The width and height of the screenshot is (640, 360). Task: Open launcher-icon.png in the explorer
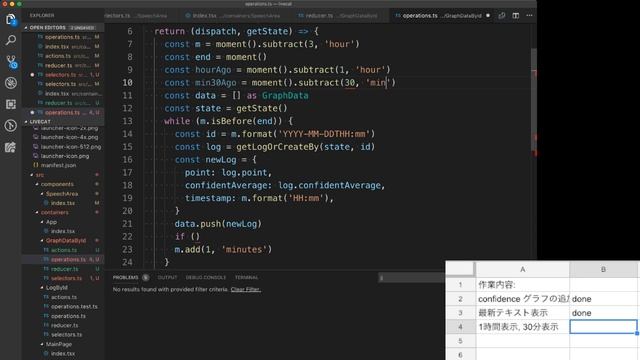coord(64,156)
